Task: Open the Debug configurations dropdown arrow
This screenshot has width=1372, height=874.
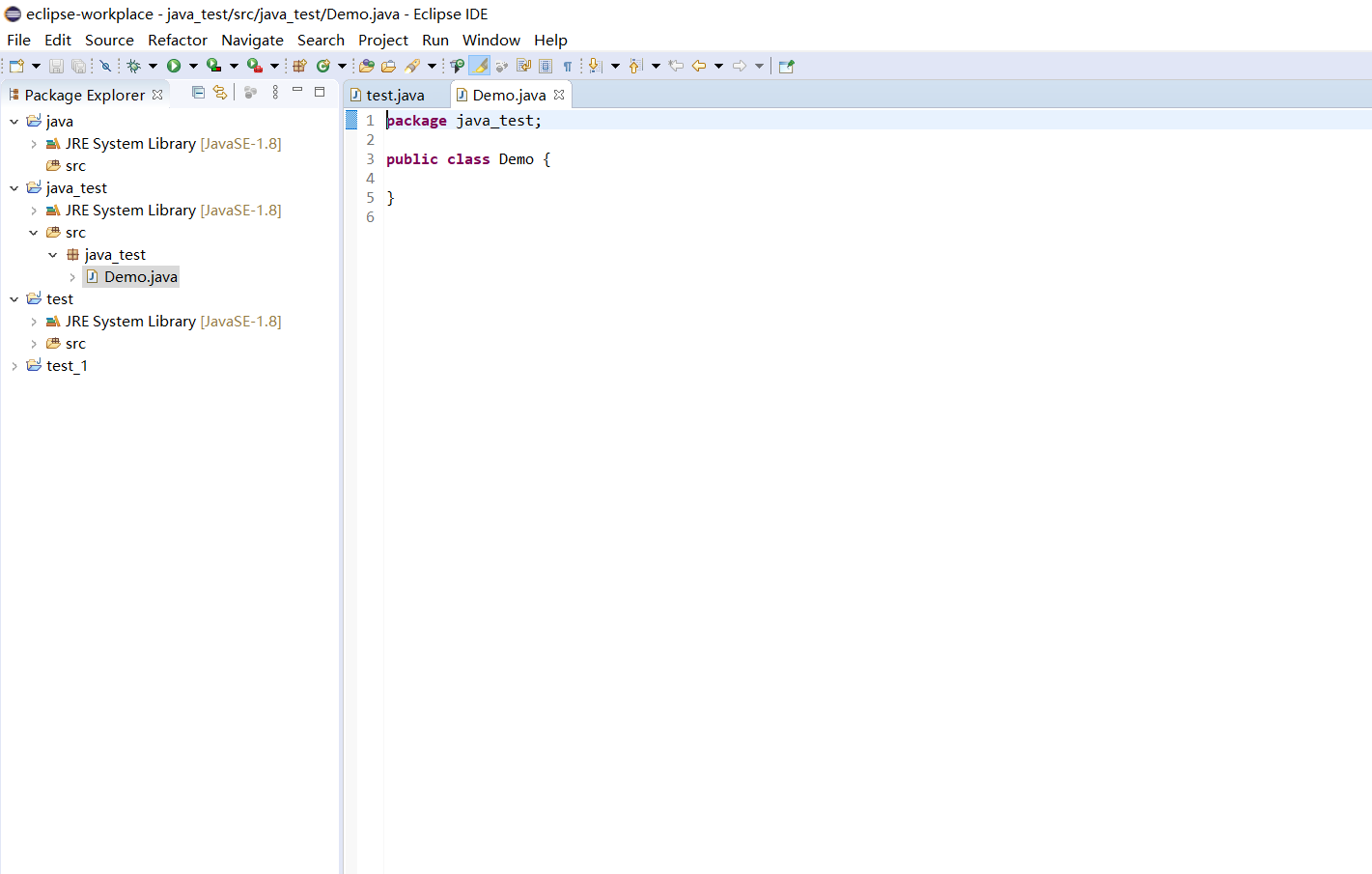Action: [153, 66]
